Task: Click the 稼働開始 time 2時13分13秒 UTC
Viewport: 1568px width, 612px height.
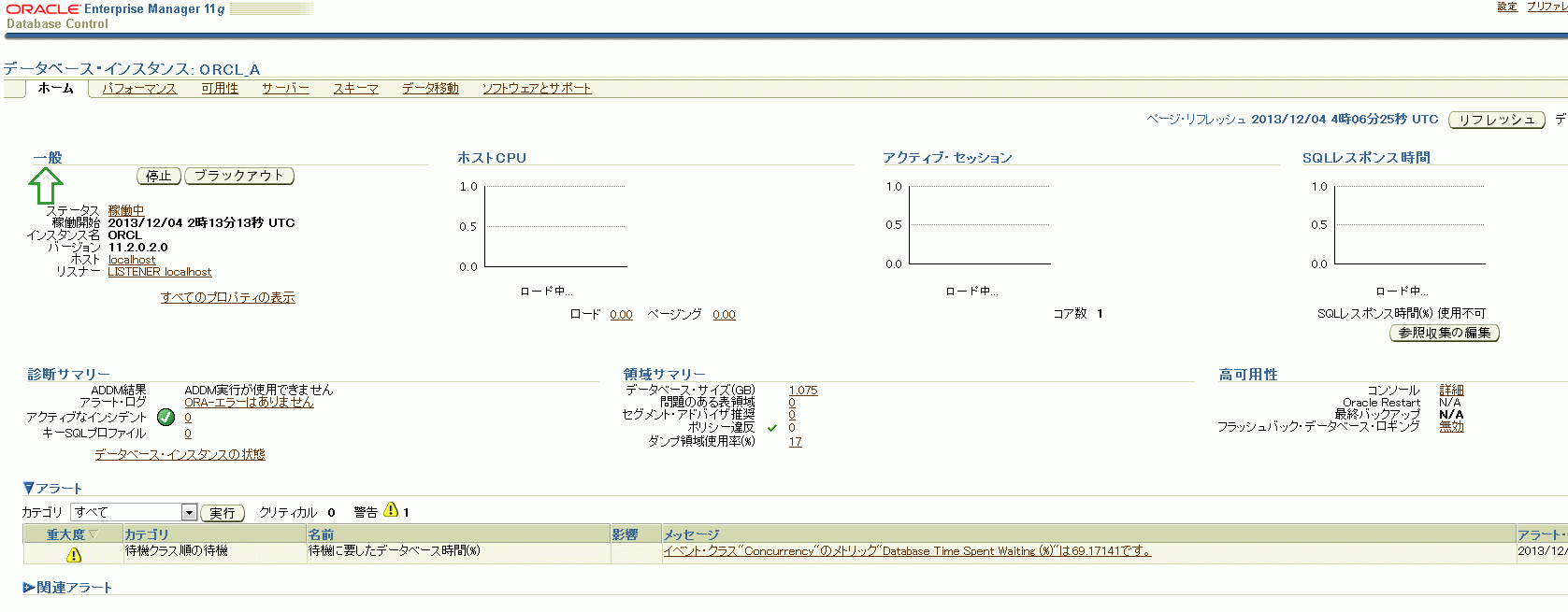Action: tap(201, 223)
